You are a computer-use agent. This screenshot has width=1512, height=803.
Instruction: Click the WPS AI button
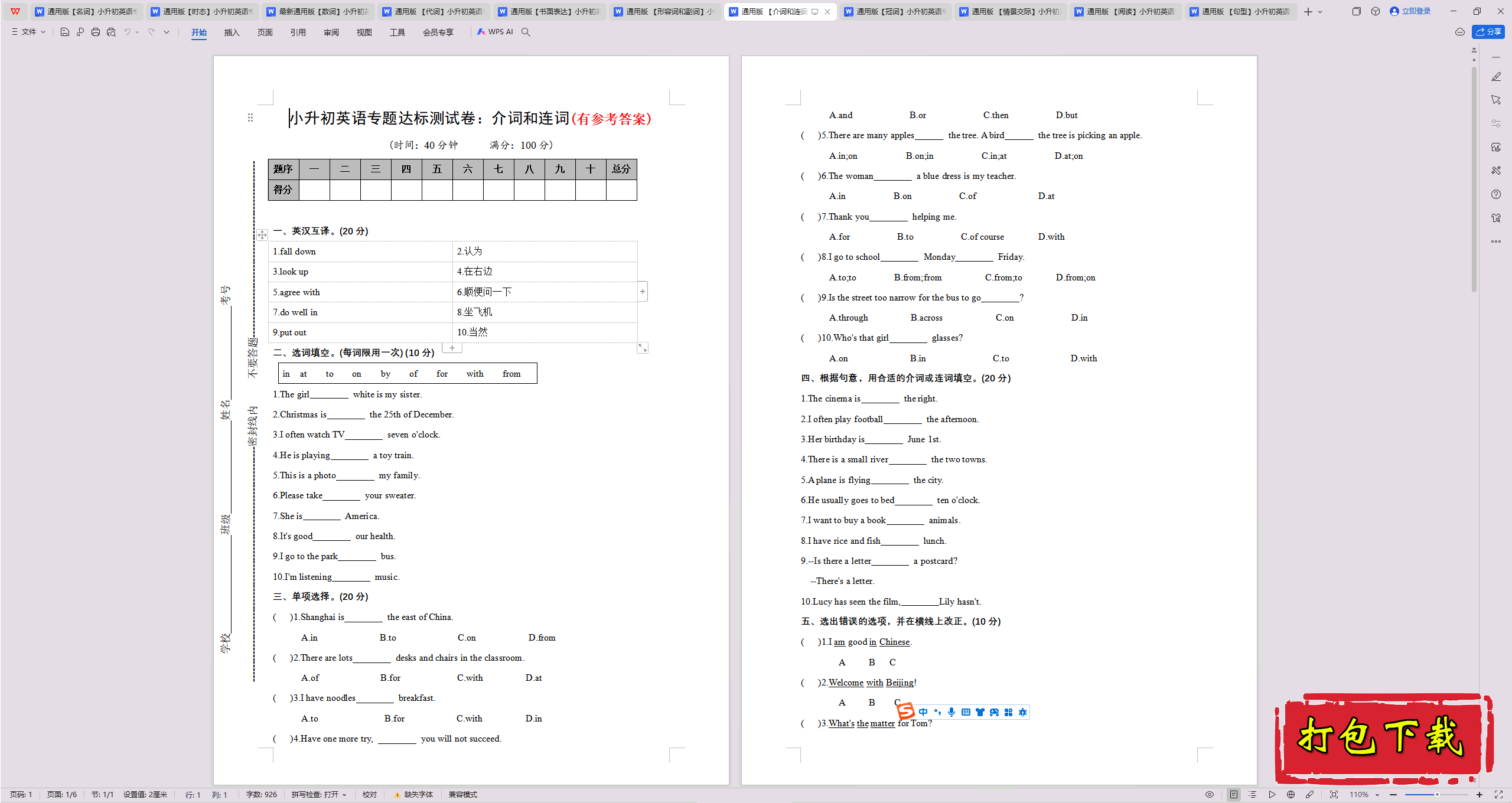(495, 32)
